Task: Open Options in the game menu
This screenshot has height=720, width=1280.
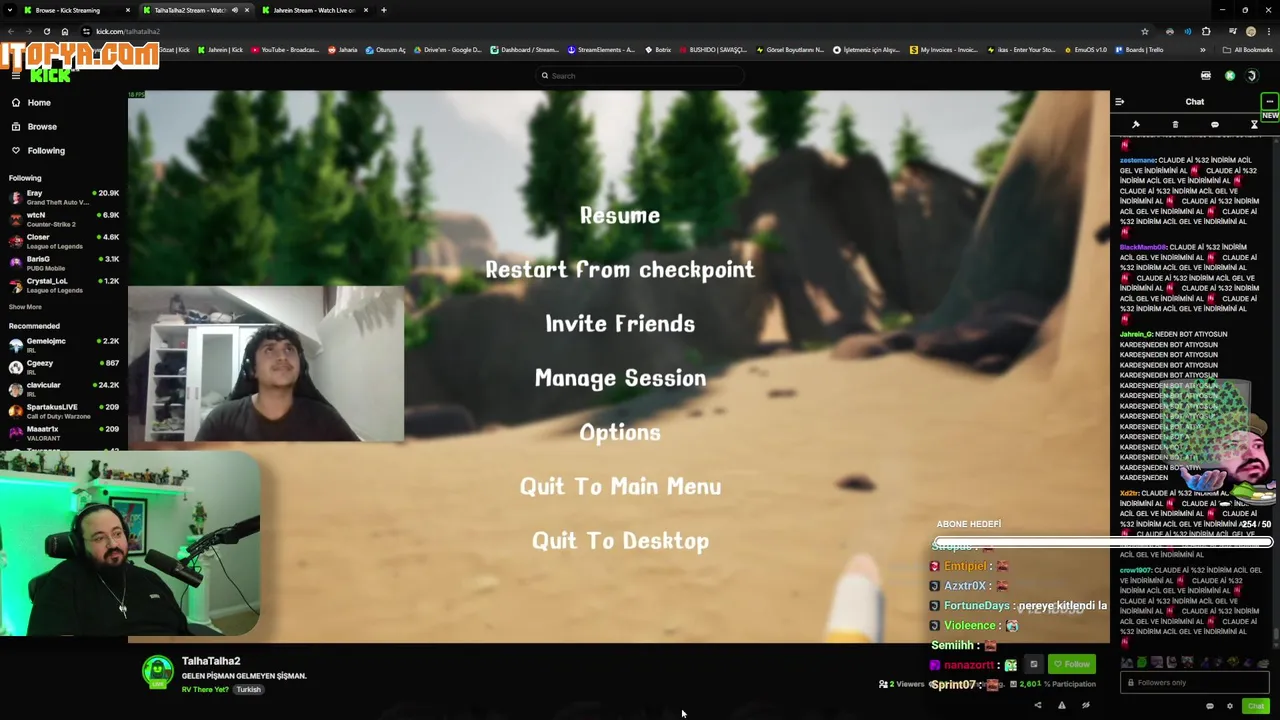Action: tap(620, 432)
